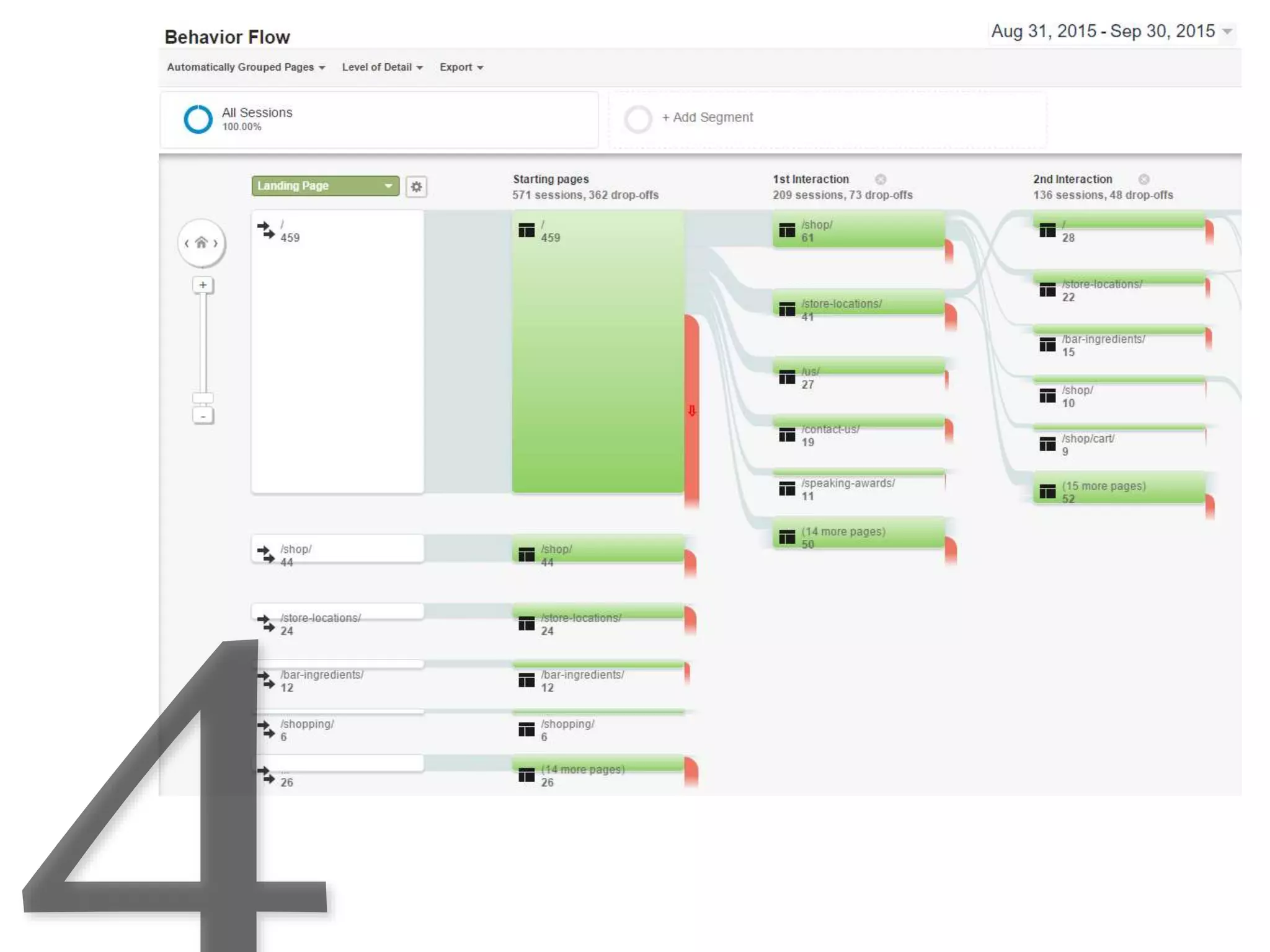Pan left with navigation pad arrow
Viewport: 1270px width, 952px height.
click(187, 244)
